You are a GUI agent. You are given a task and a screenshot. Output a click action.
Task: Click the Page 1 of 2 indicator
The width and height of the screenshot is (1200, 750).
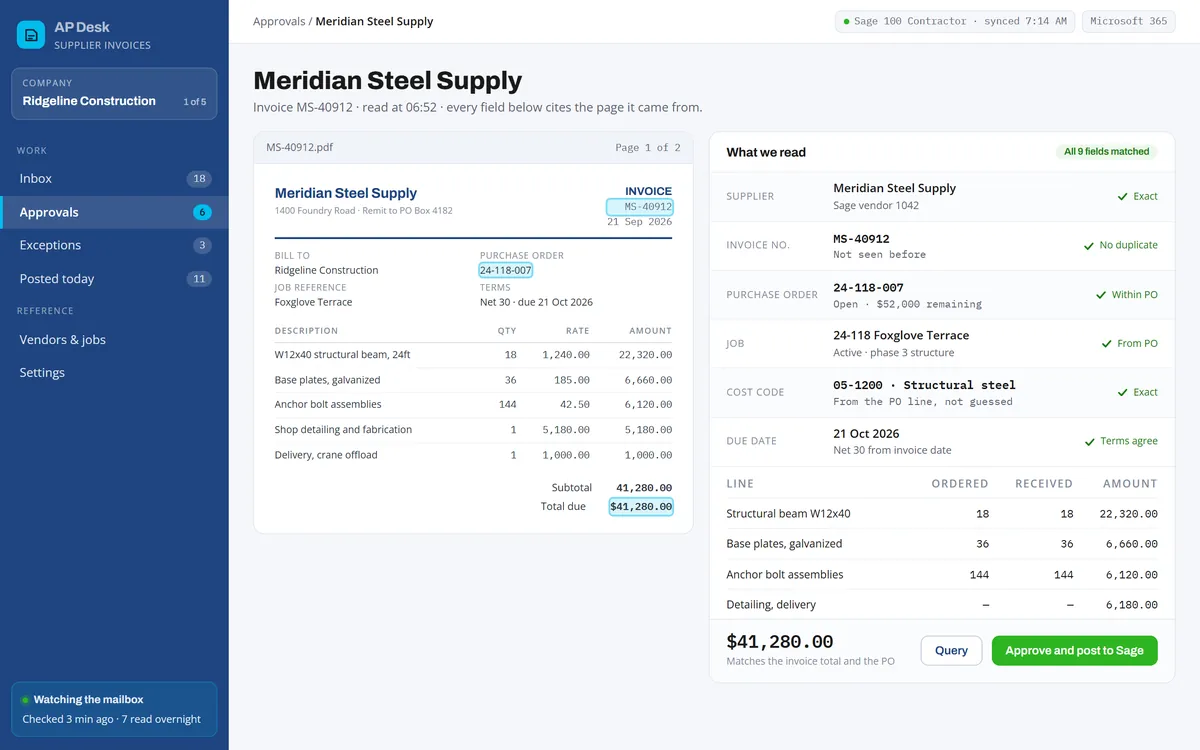[648, 147]
